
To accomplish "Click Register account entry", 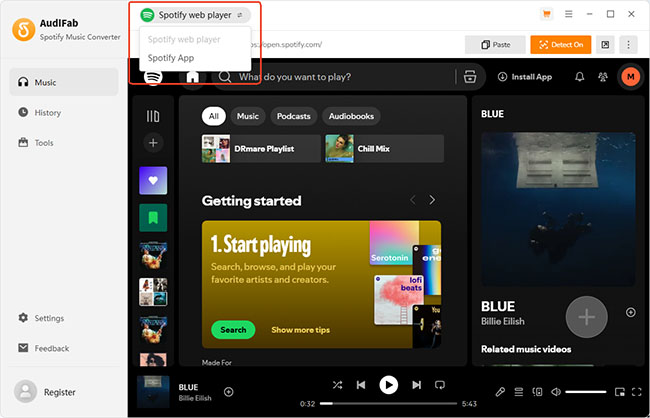I will [46, 392].
